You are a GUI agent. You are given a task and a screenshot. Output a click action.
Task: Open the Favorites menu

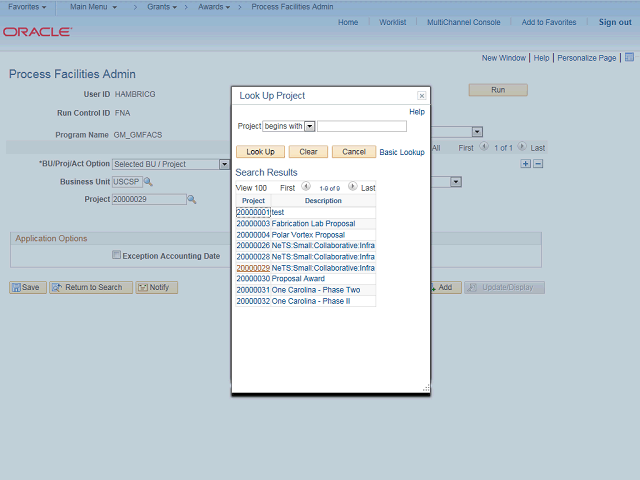pyautogui.click(x=27, y=7)
